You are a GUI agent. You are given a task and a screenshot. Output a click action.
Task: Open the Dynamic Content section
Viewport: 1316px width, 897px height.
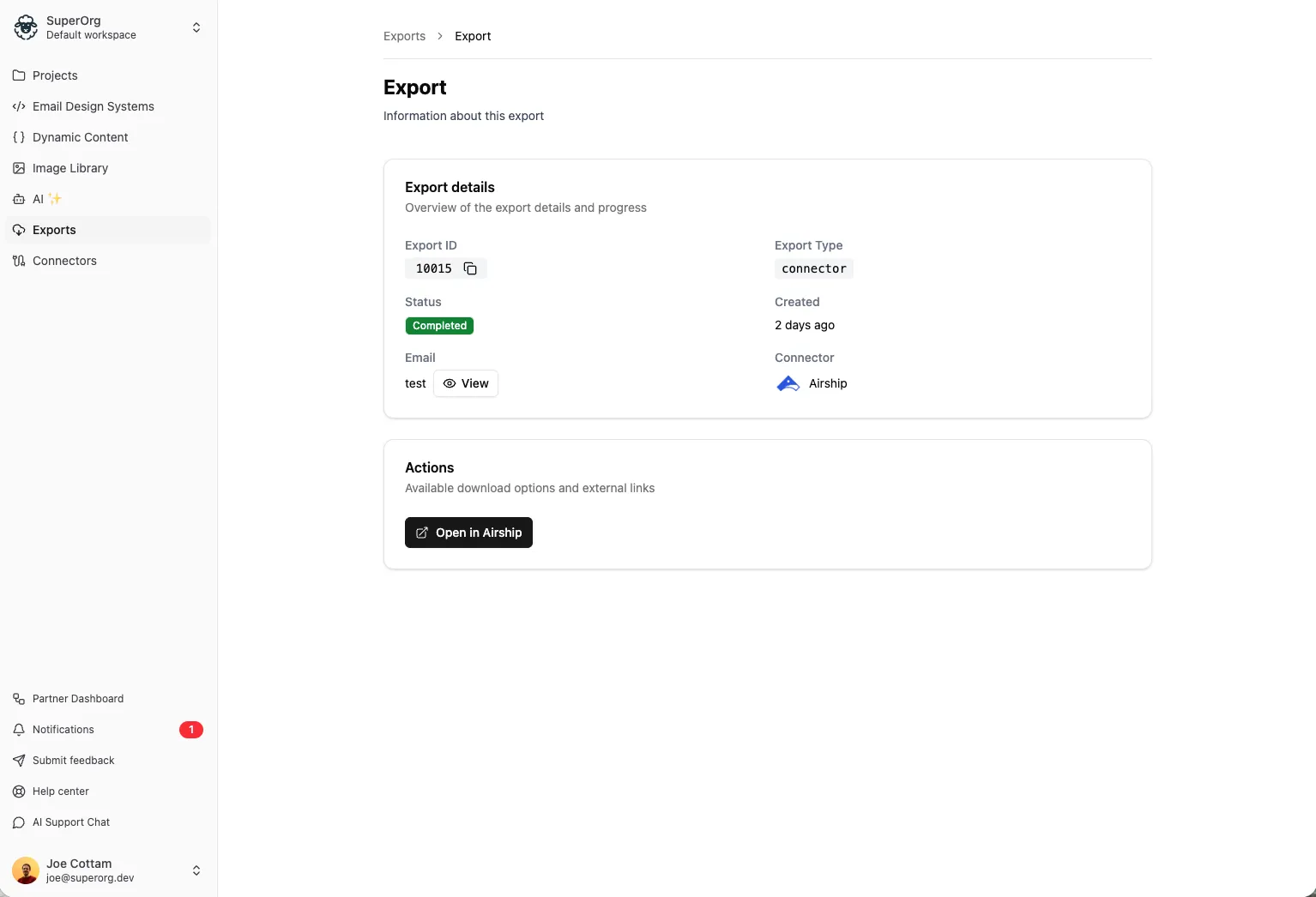80,137
